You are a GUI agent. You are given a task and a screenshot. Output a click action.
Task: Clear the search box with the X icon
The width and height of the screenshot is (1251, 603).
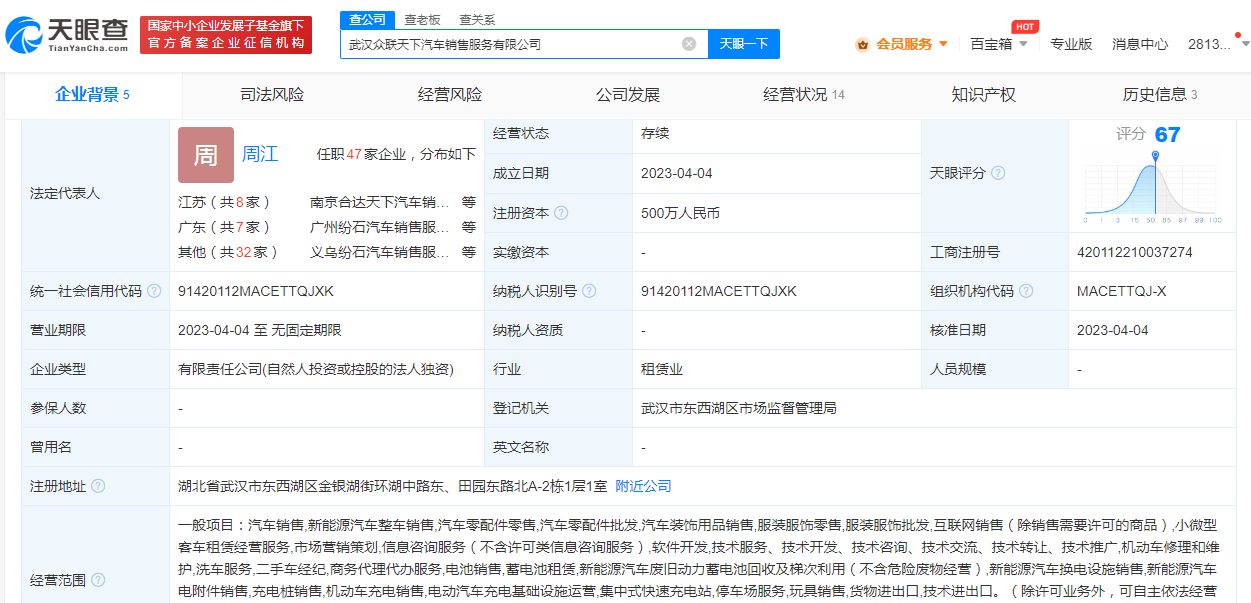689,44
